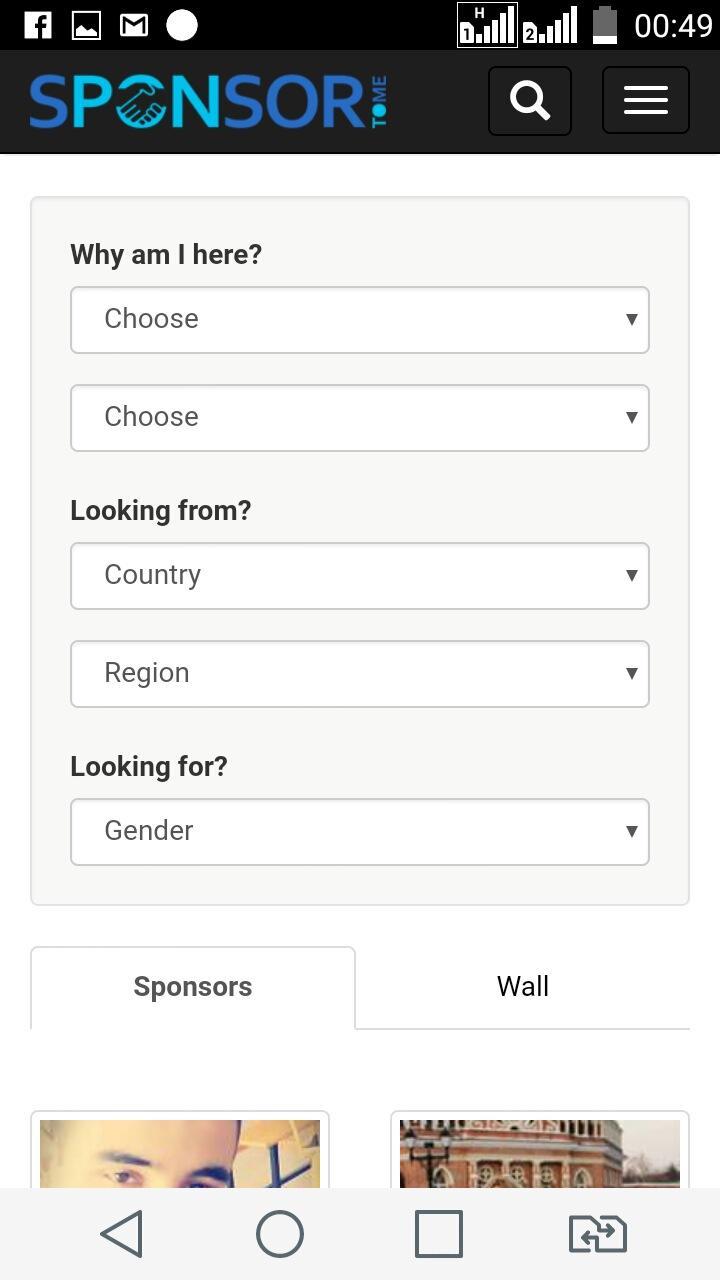This screenshot has height=1280, width=720.
Task: Open recent apps square button
Action: [439, 1233]
